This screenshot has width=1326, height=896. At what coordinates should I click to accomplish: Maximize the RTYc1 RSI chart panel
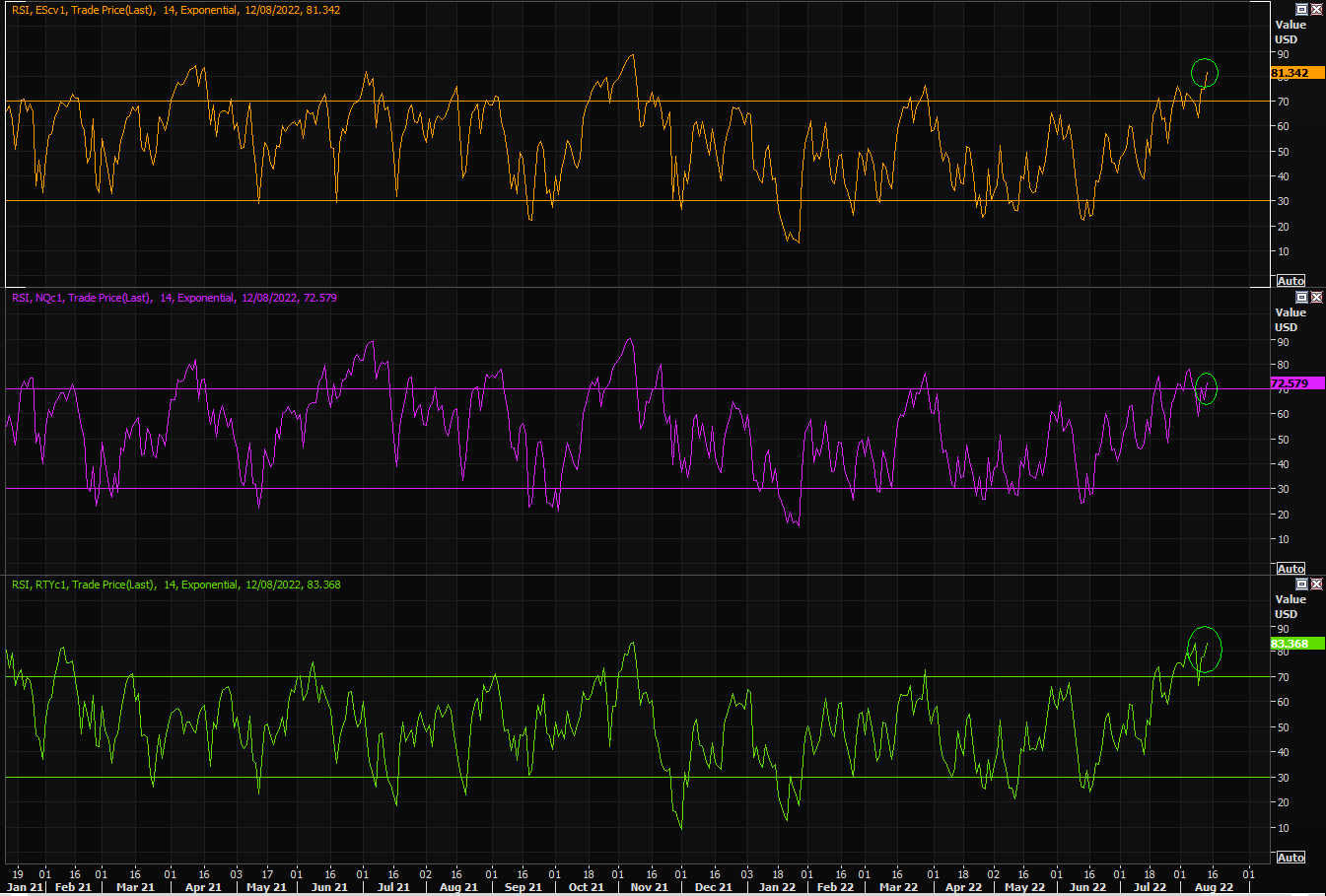[x=1301, y=585]
